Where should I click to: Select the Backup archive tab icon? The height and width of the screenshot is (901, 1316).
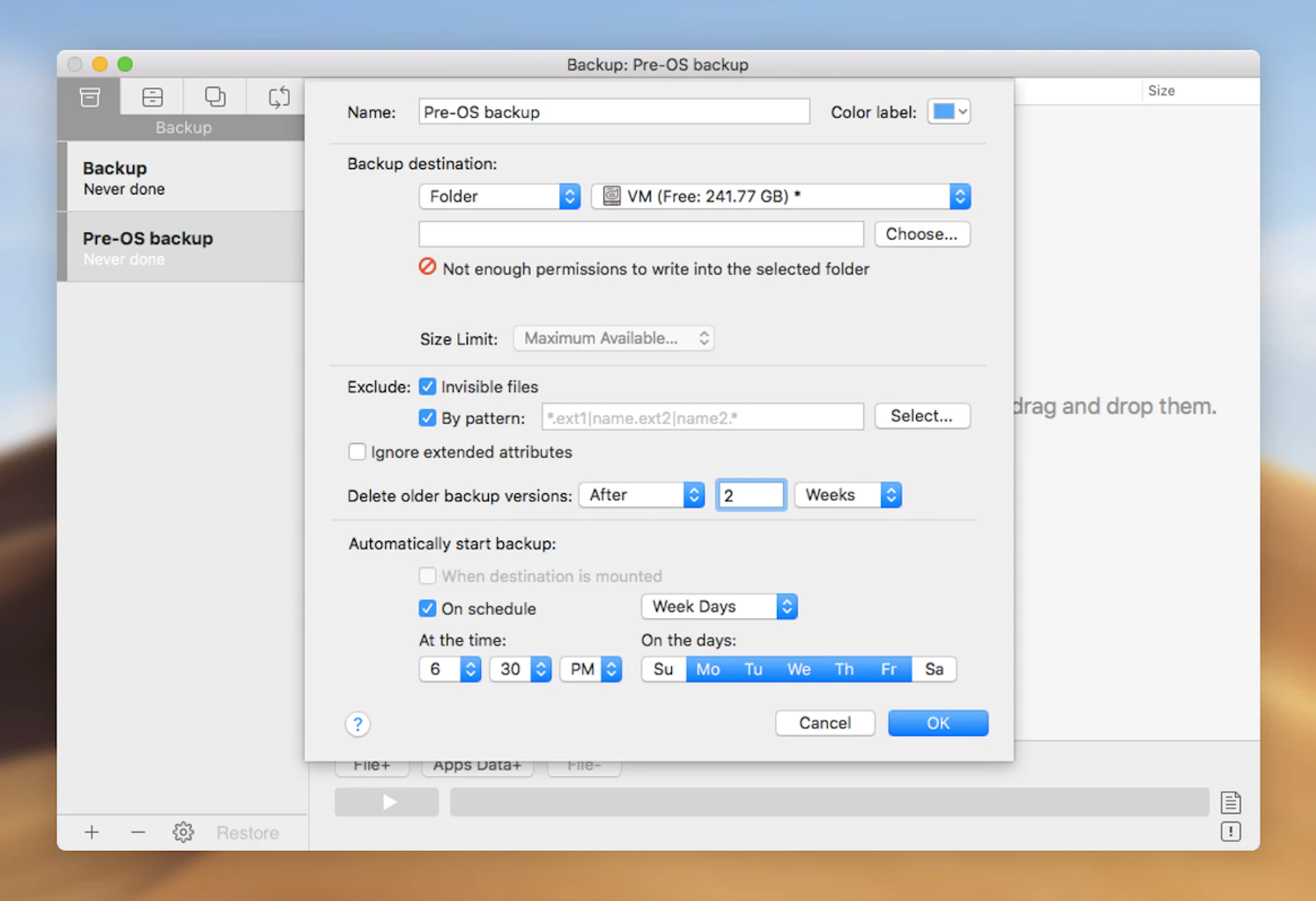point(90,97)
